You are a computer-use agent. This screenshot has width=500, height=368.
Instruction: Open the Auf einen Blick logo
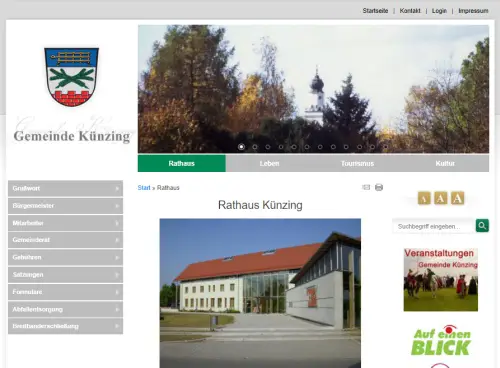(441, 341)
